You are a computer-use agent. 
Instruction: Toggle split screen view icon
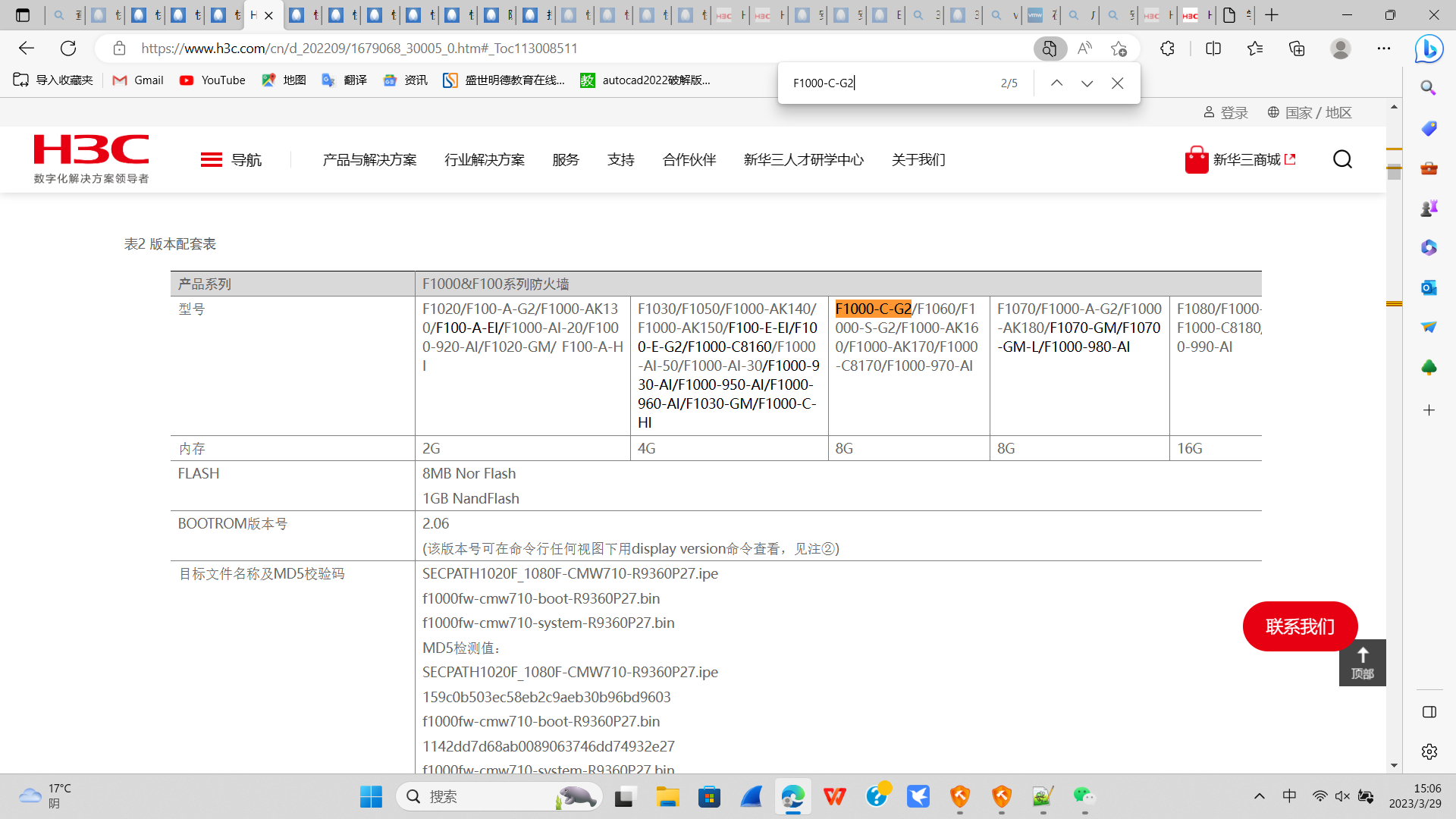1213,49
